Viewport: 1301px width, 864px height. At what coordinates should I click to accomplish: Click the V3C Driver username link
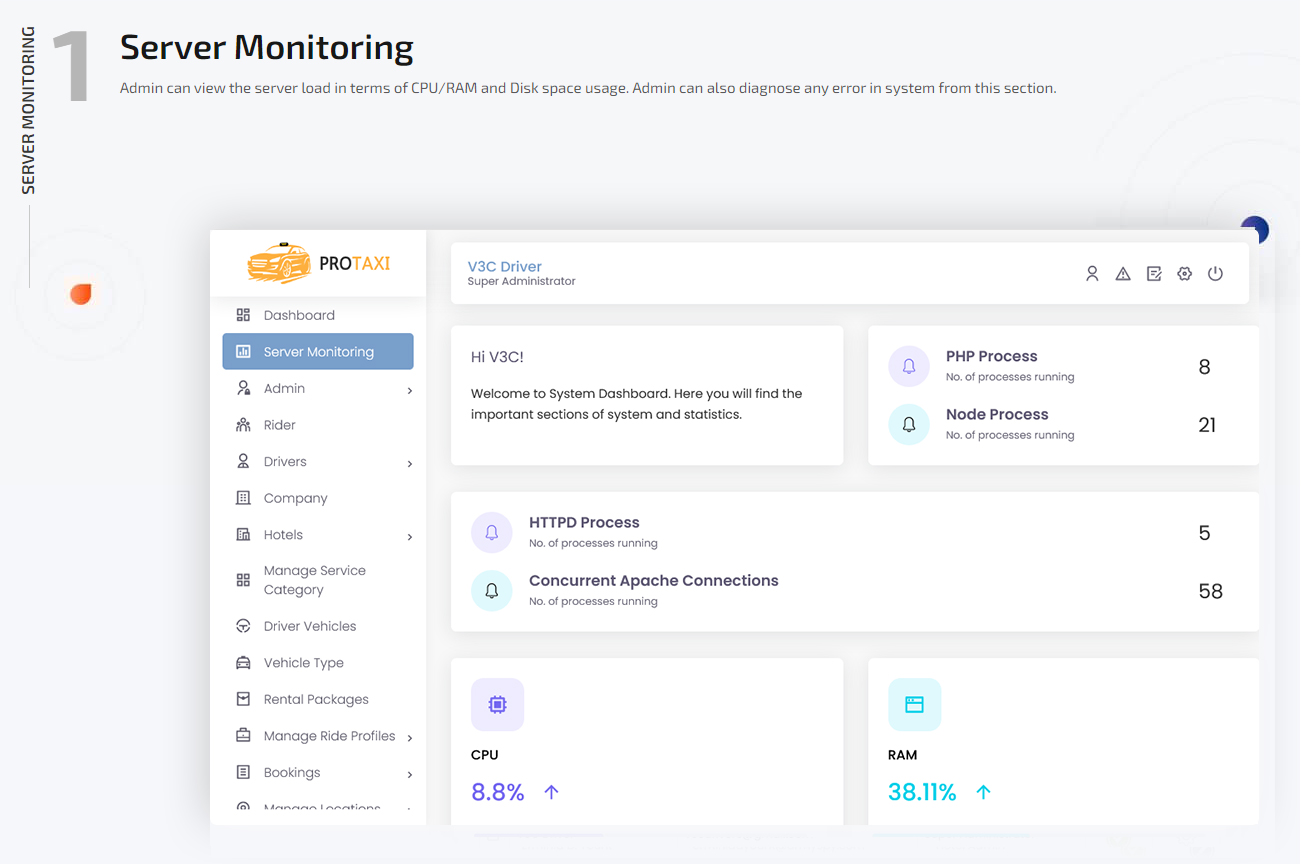[x=504, y=266]
